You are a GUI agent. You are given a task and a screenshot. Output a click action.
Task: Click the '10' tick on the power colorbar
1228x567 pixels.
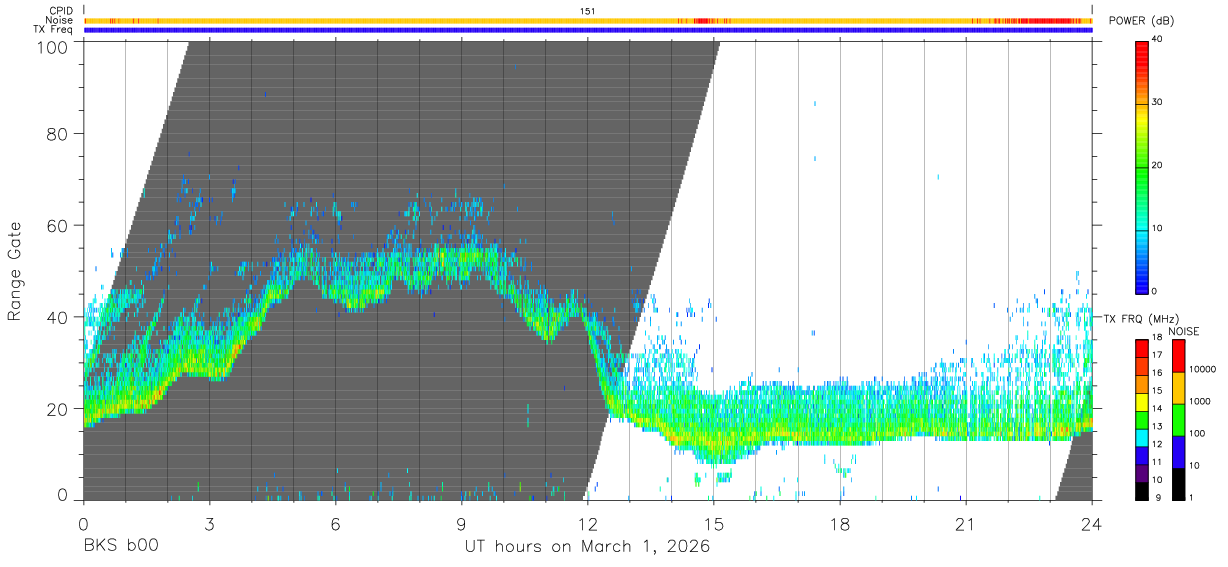(x=1157, y=229)
